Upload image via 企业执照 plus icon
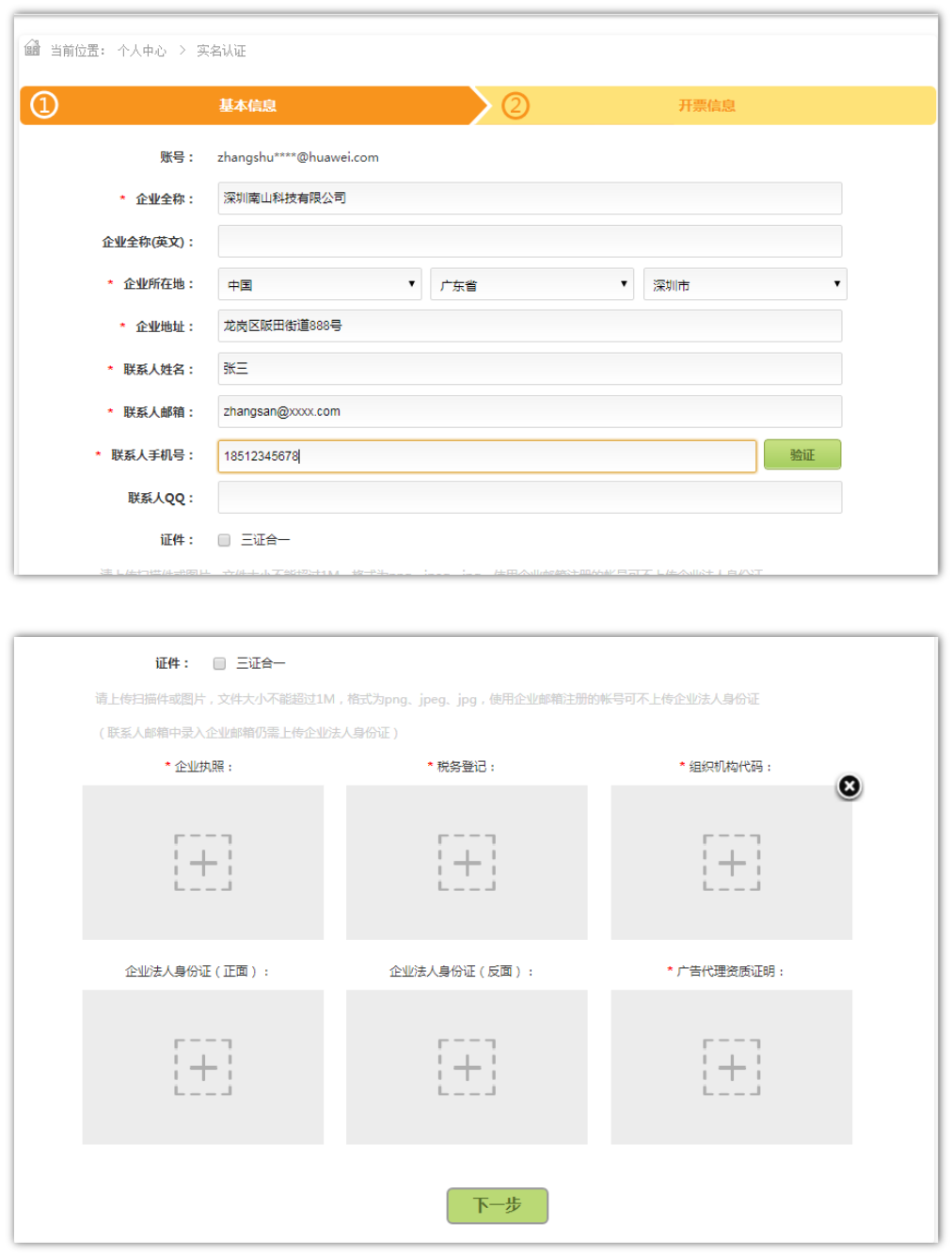The image size is (952, 1256). [x=202, y=862]
